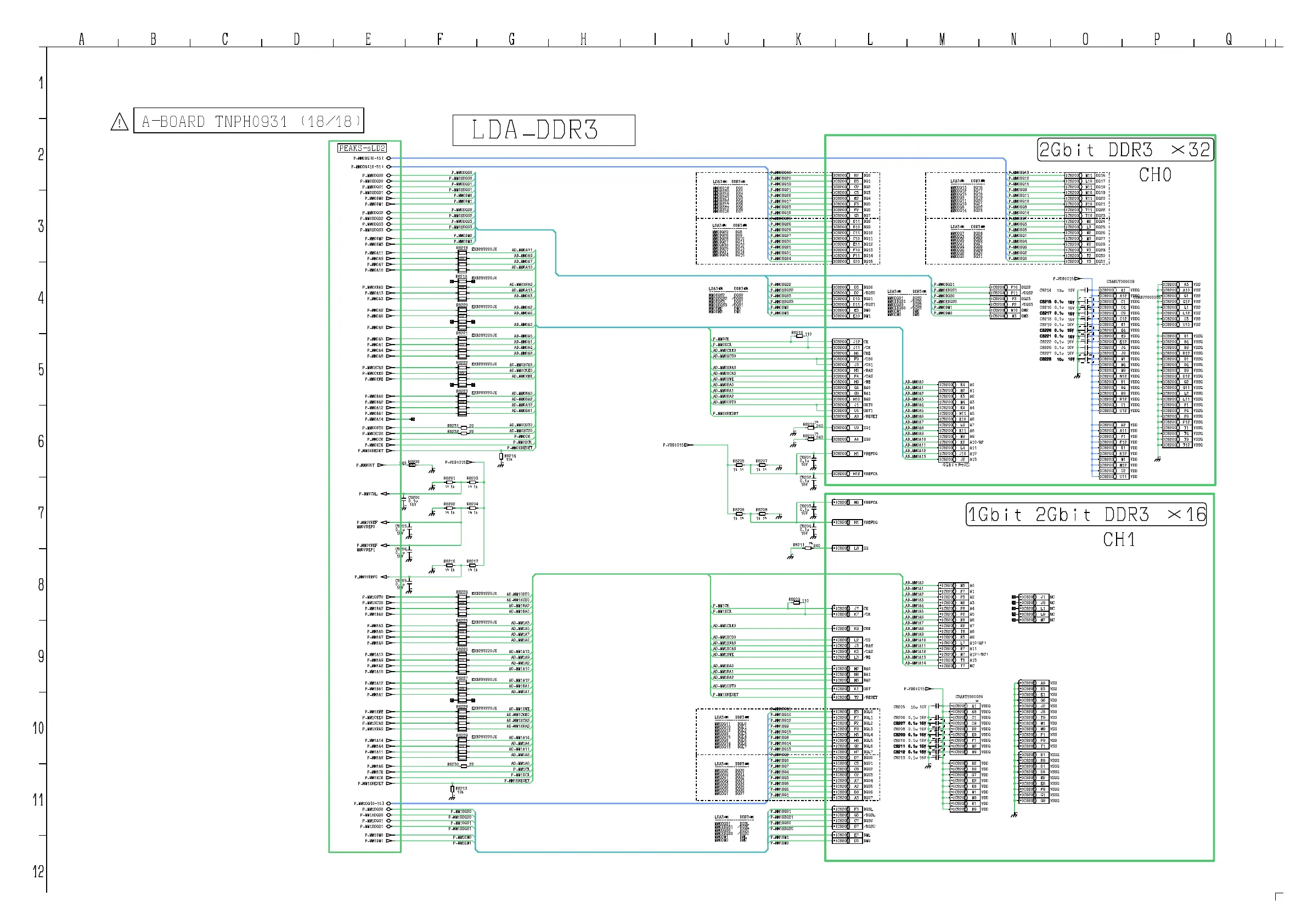Select the A-BOARD TNPH0931 (18/18) label

click(x=249, y=121)
